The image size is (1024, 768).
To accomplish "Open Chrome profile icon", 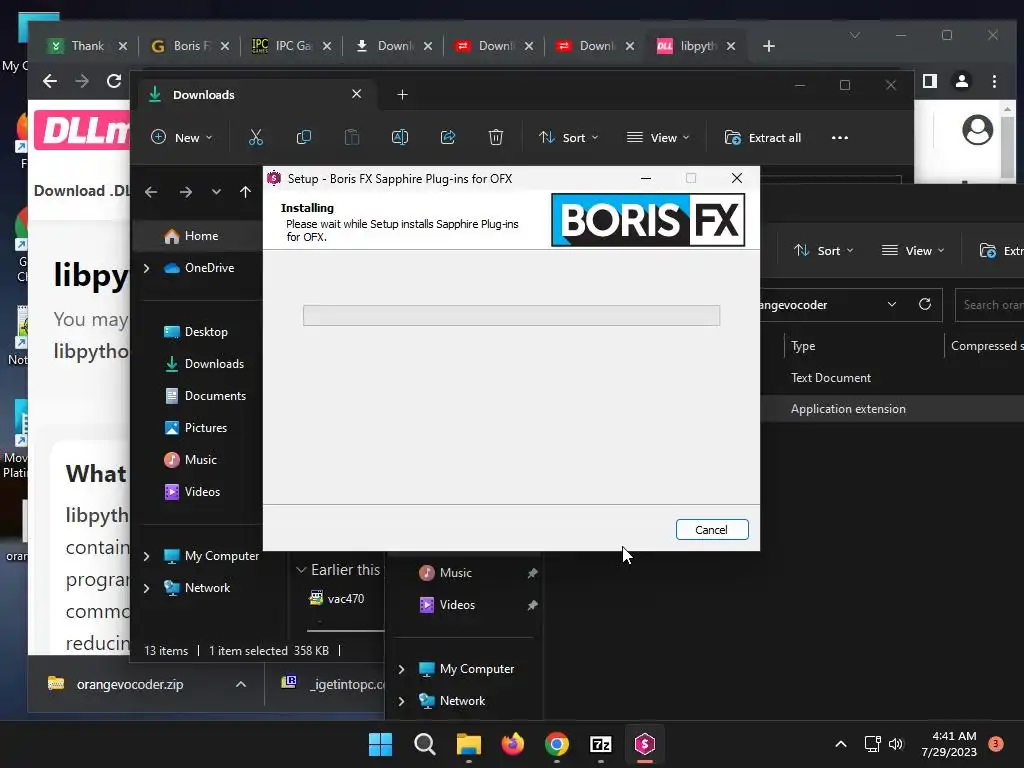I will pyautogui.click(x=962, y=81).
